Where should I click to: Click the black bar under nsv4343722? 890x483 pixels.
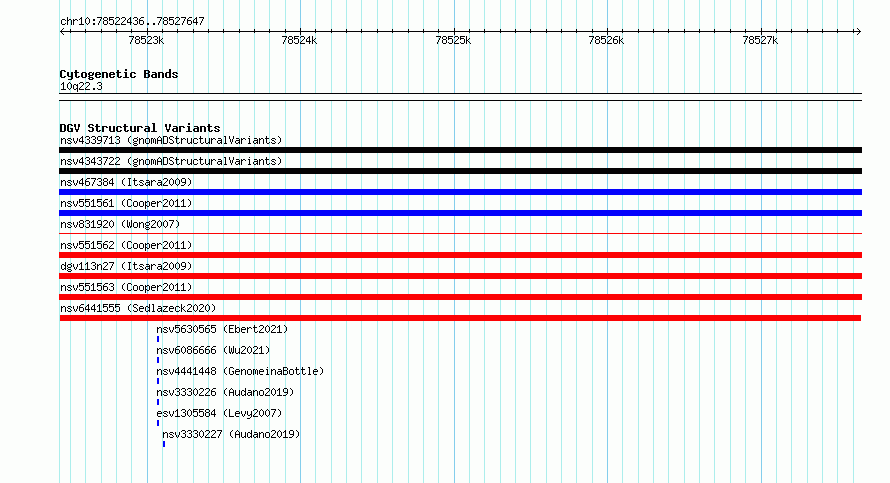pos(460,171)
